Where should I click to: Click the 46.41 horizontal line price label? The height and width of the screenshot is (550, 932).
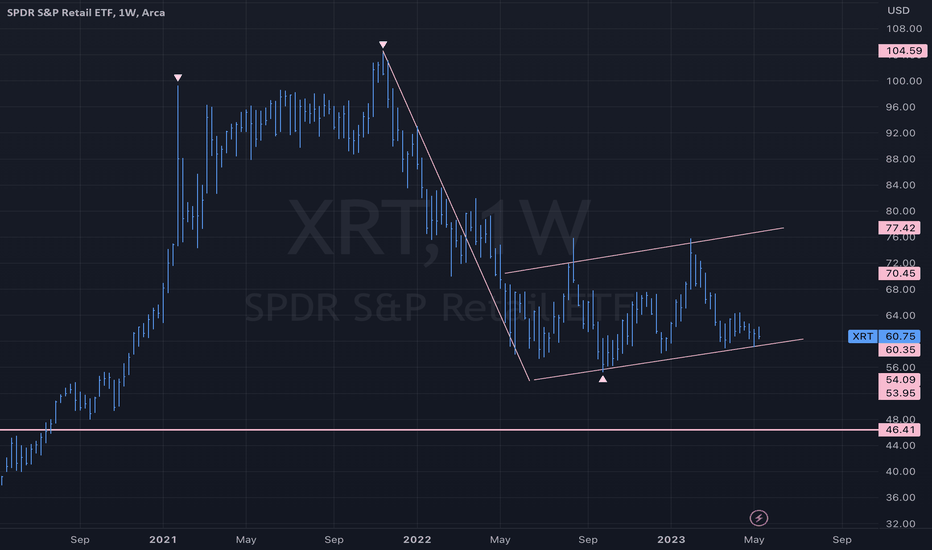point(899,429)
